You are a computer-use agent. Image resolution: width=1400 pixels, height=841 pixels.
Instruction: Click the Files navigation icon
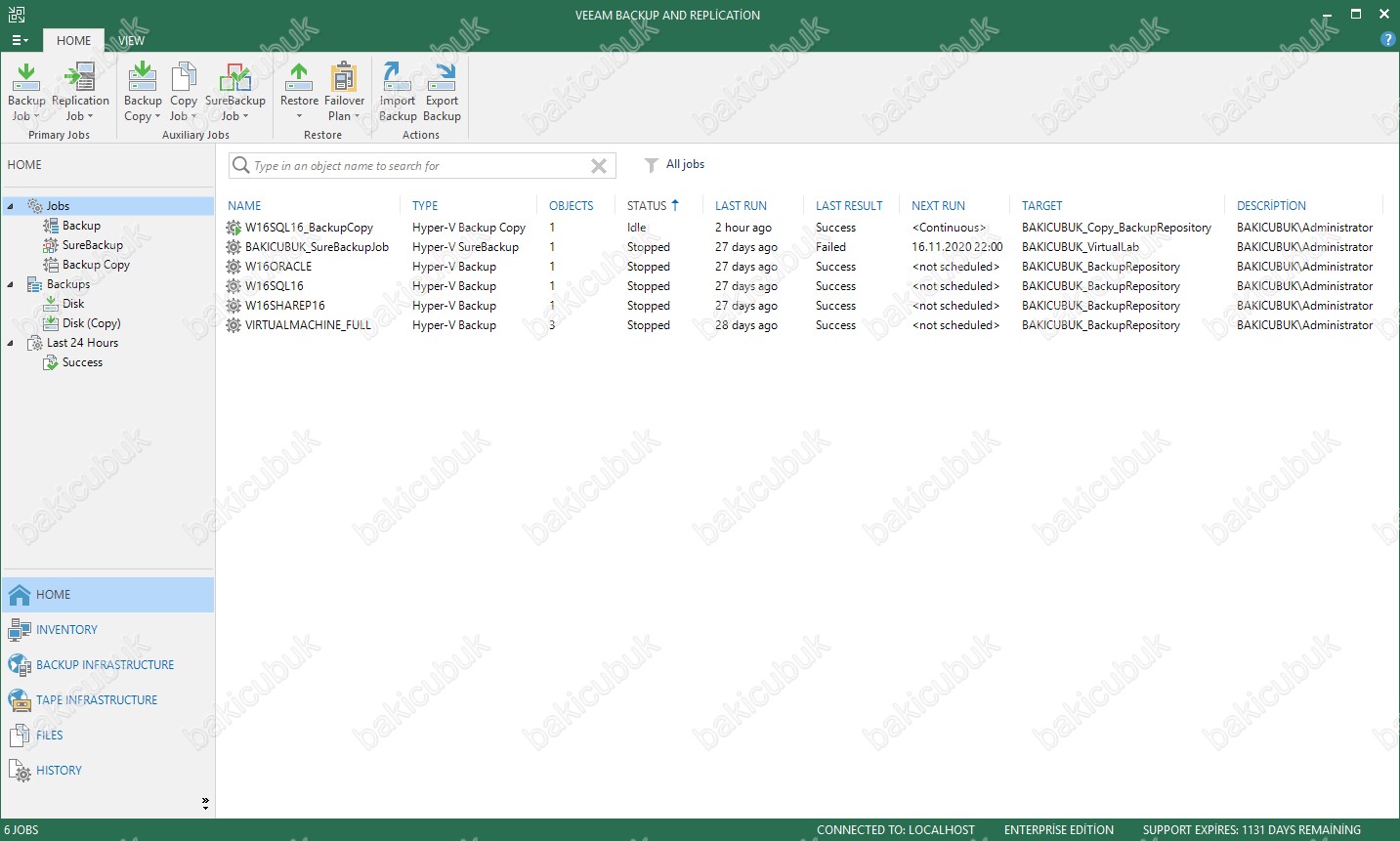coord(20,736)
